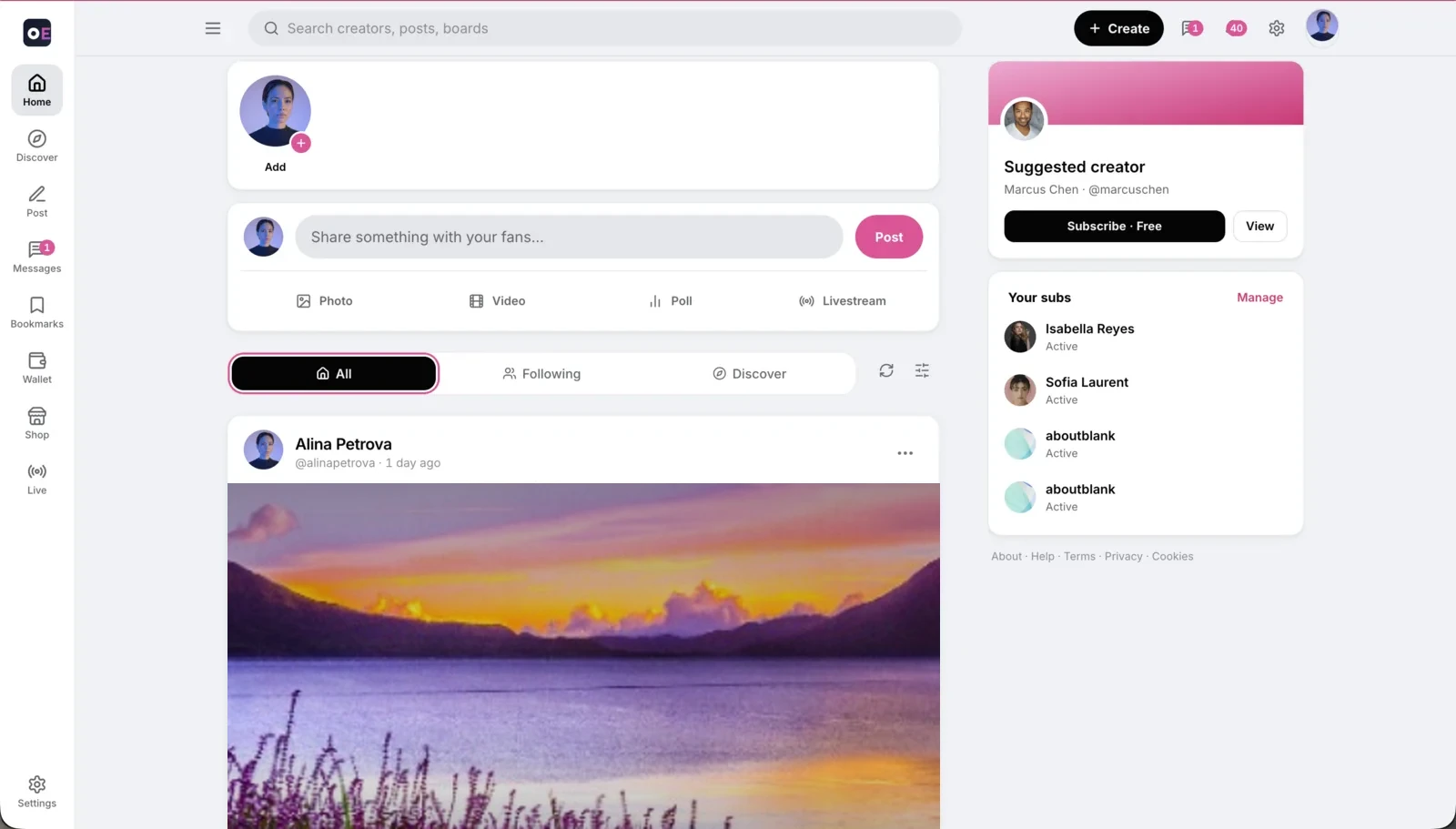This screenshot has width=1456, height=829.
Task: Click the Create button in top bar
Action: [1118, 28]
